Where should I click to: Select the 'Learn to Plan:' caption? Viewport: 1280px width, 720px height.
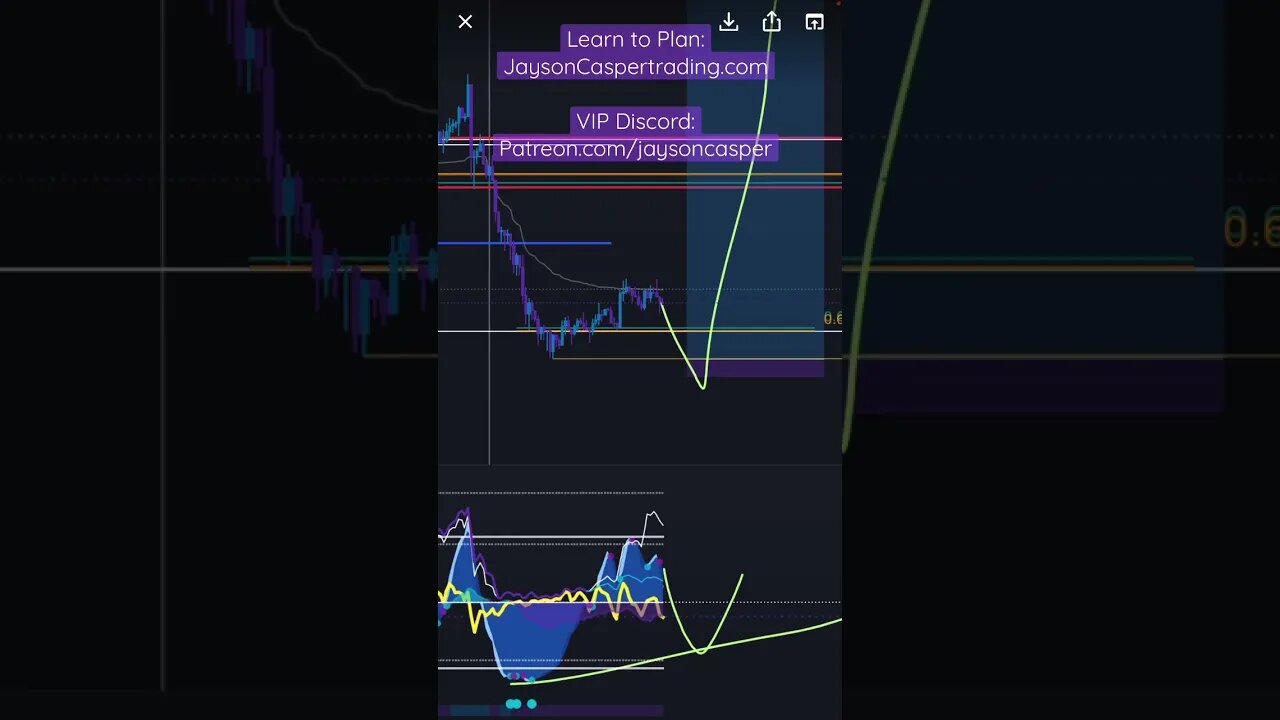[x=636, y=39]
